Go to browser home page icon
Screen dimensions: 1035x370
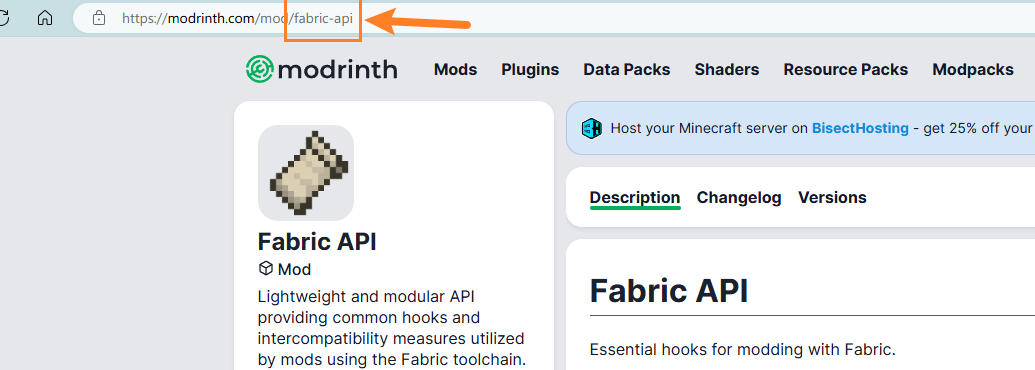45,18
